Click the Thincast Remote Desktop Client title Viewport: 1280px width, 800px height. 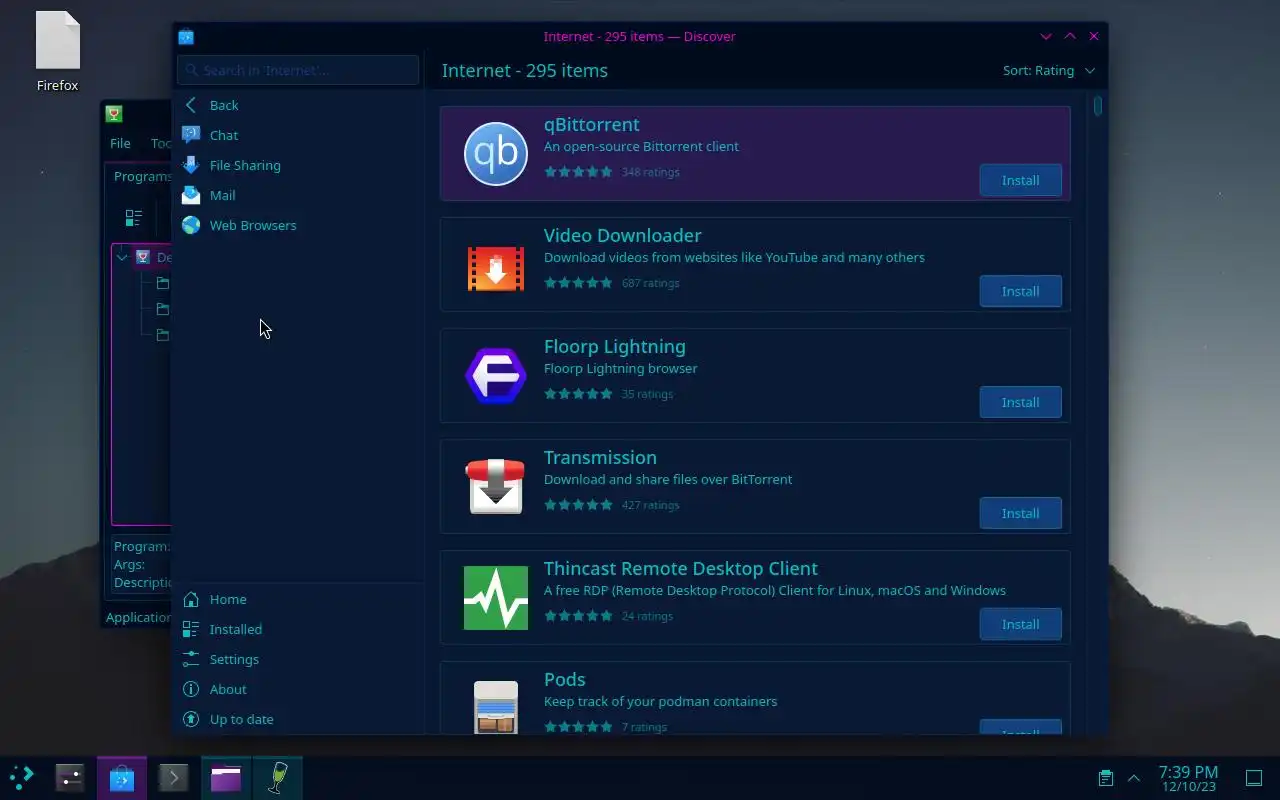[x=680, y=568]
